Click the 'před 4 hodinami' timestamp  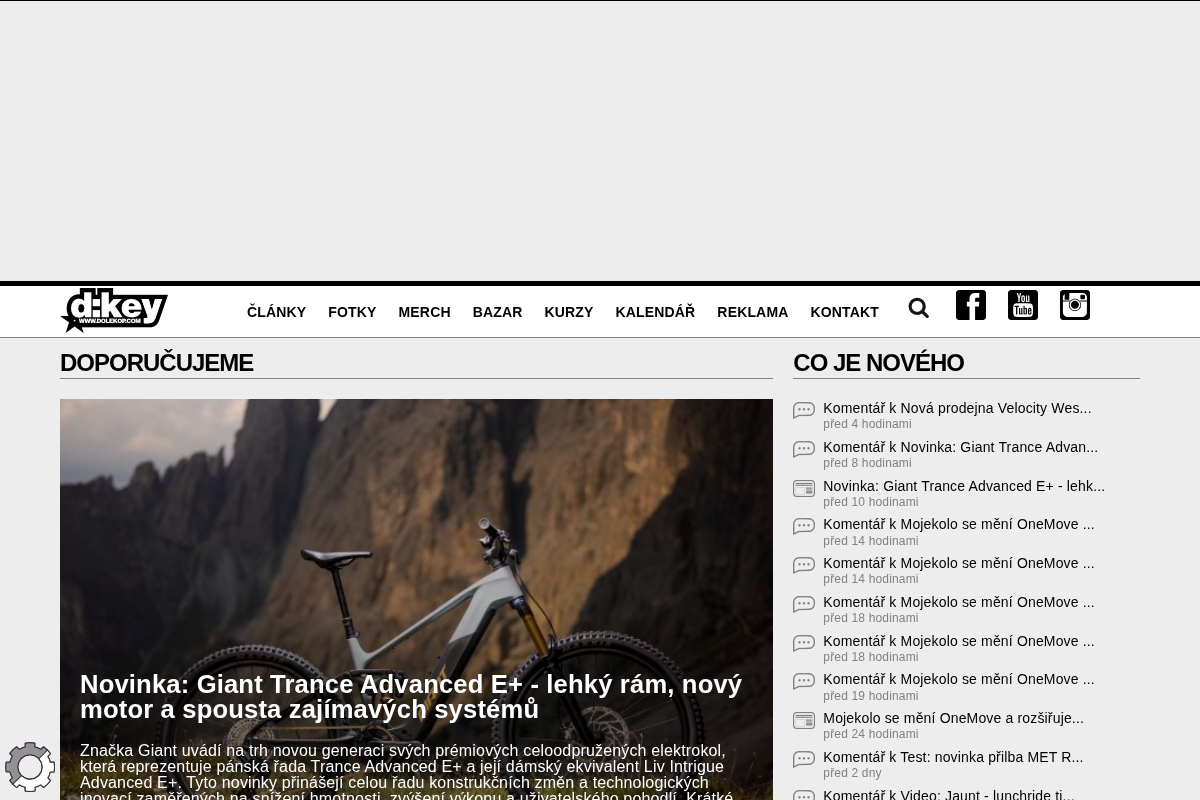pyautogui.click(x=867, y=424)
